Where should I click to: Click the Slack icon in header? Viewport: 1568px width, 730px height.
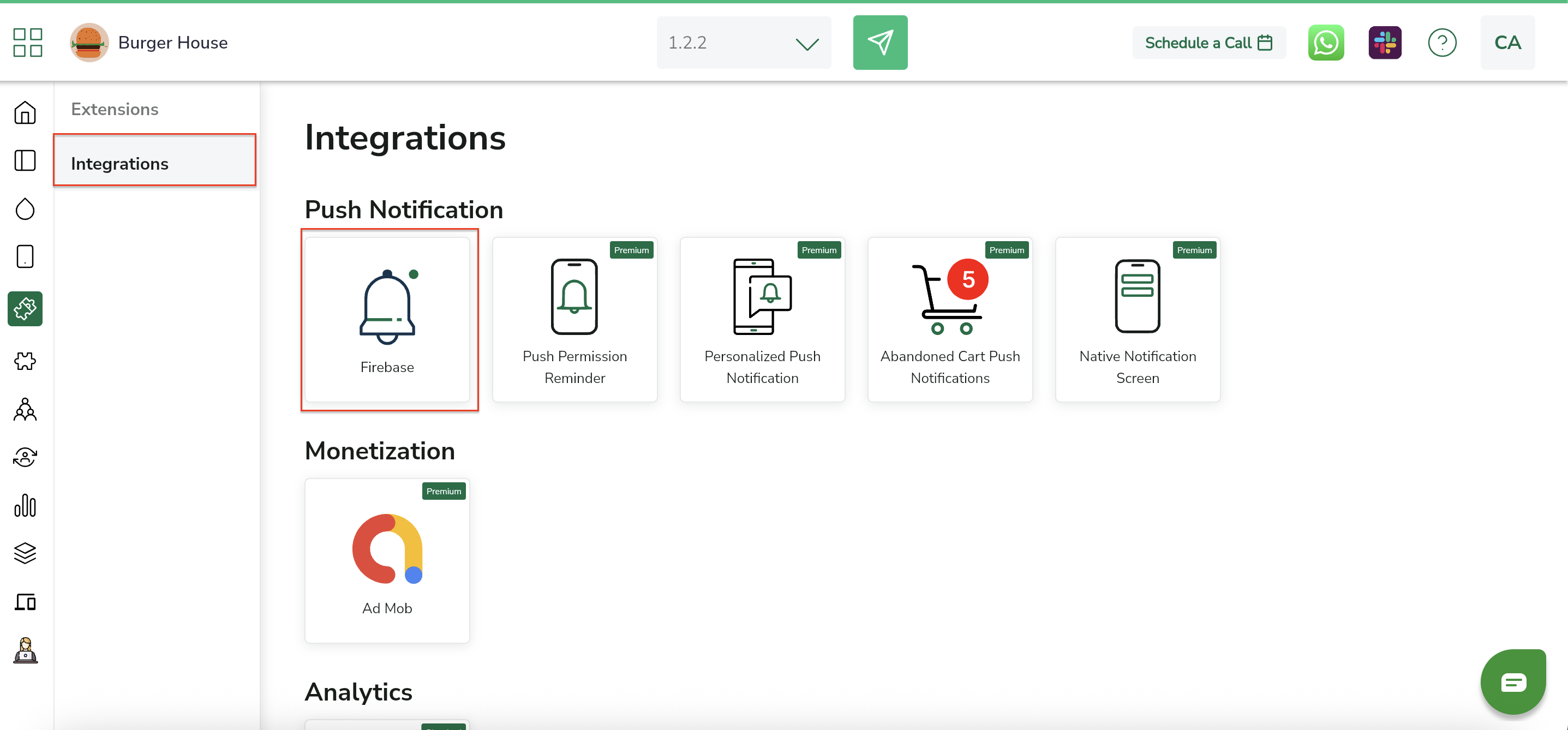pos(1384,43)
